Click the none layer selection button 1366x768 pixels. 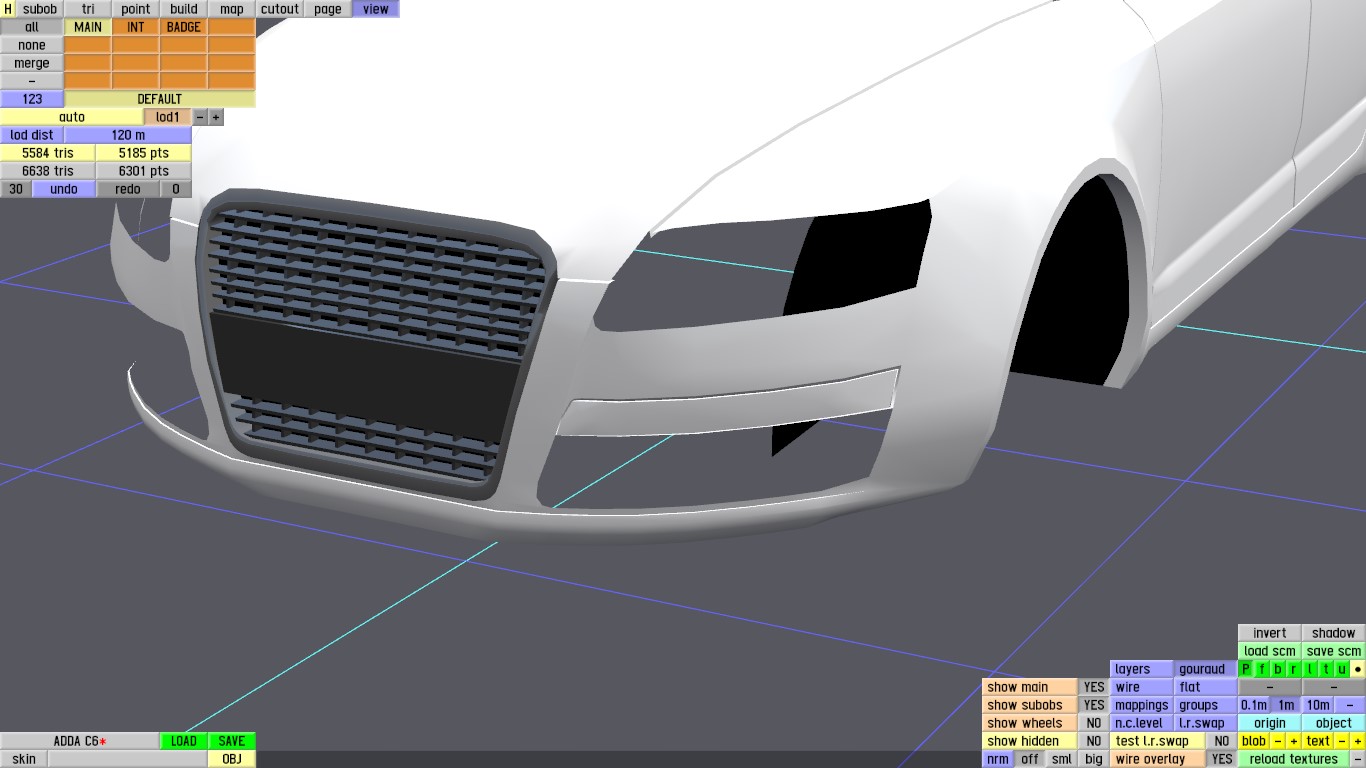pyautogui.click(x=32, y=45)
